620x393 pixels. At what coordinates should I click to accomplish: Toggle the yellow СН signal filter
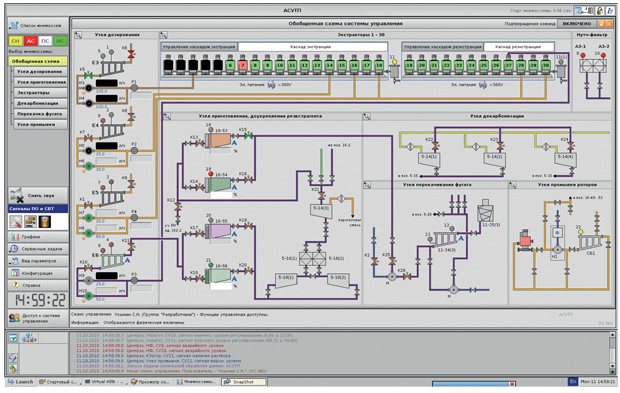(x=16, y=41)
